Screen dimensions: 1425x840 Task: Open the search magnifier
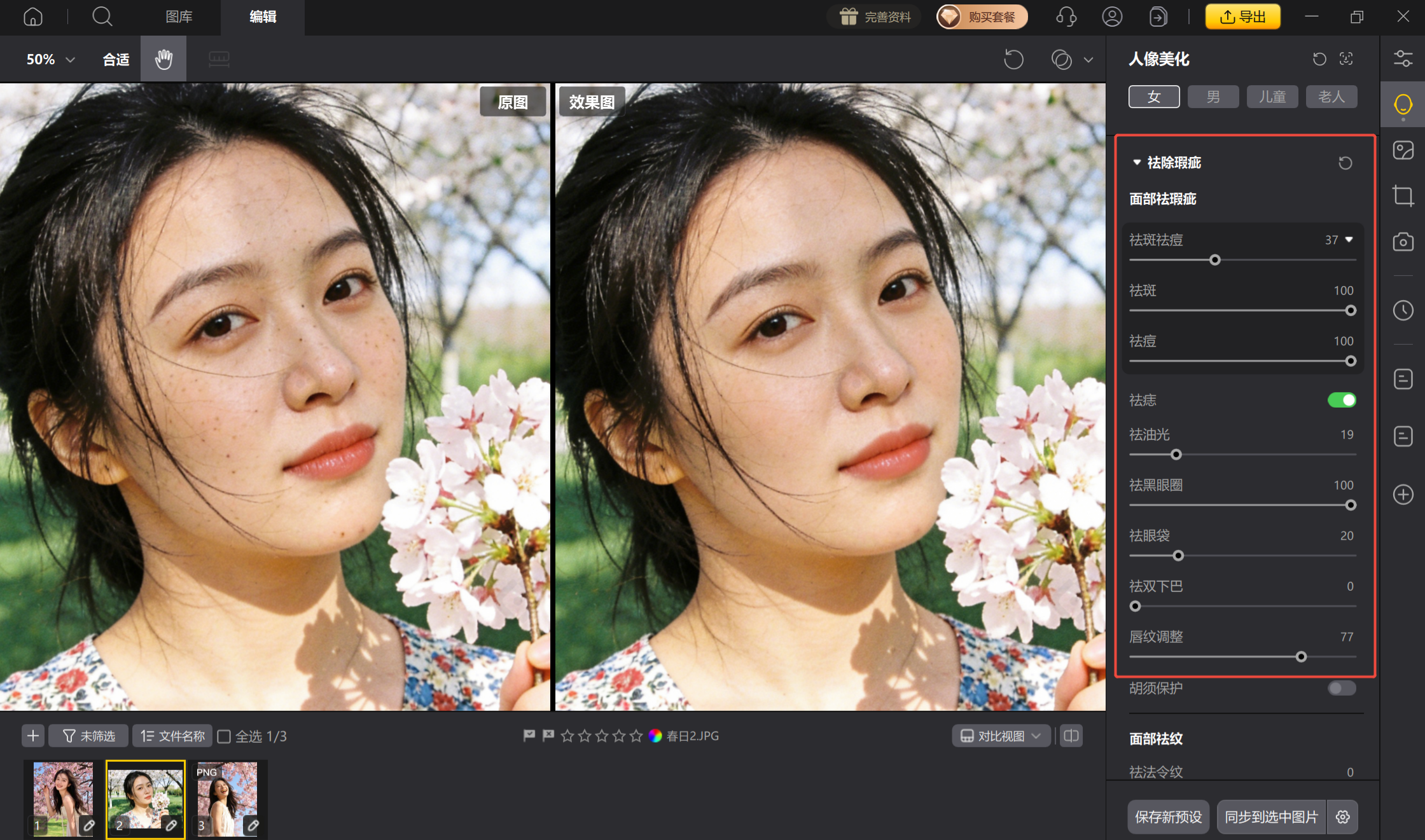coord(102,17)
